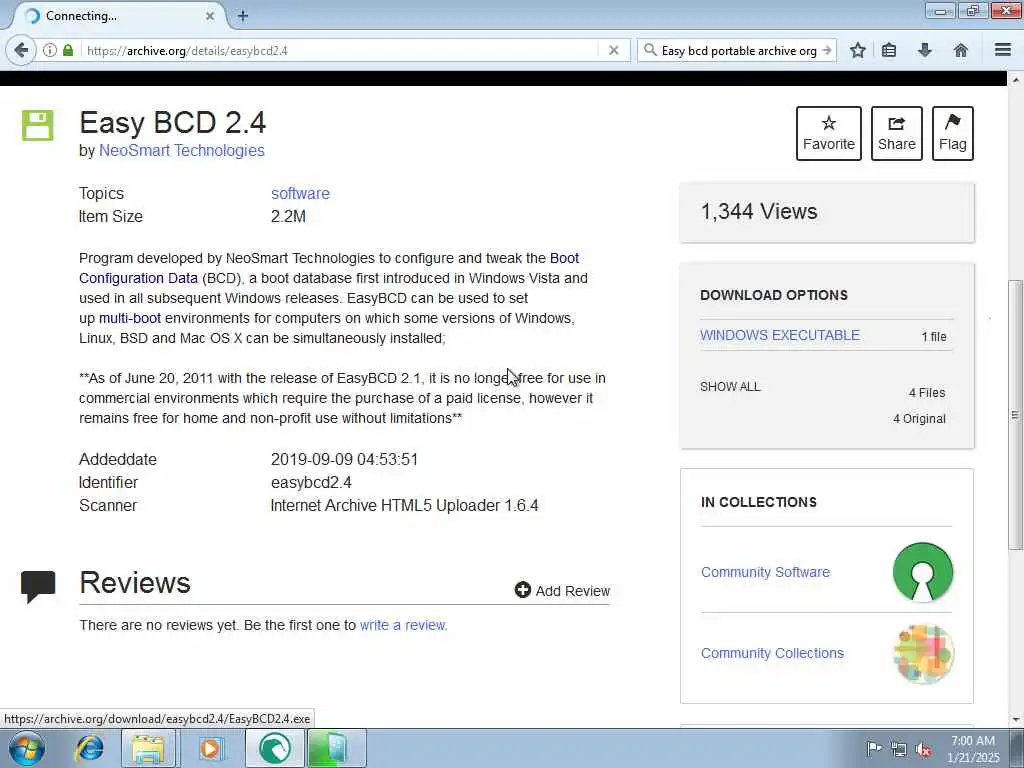
Task: Click the Action Center flag tray icon
Action: tap(874, 748)
